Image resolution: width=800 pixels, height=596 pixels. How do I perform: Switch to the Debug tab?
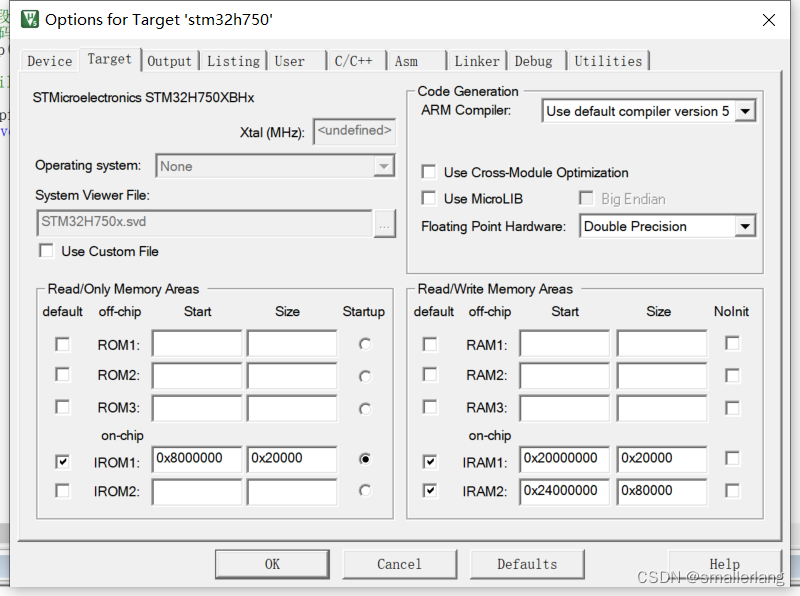pos(536,60)
